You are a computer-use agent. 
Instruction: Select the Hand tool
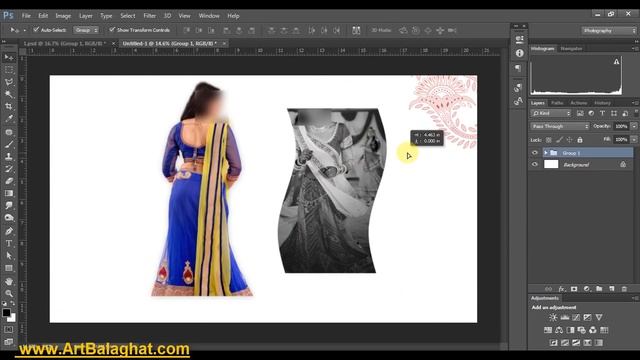click(x=9, y=282)
